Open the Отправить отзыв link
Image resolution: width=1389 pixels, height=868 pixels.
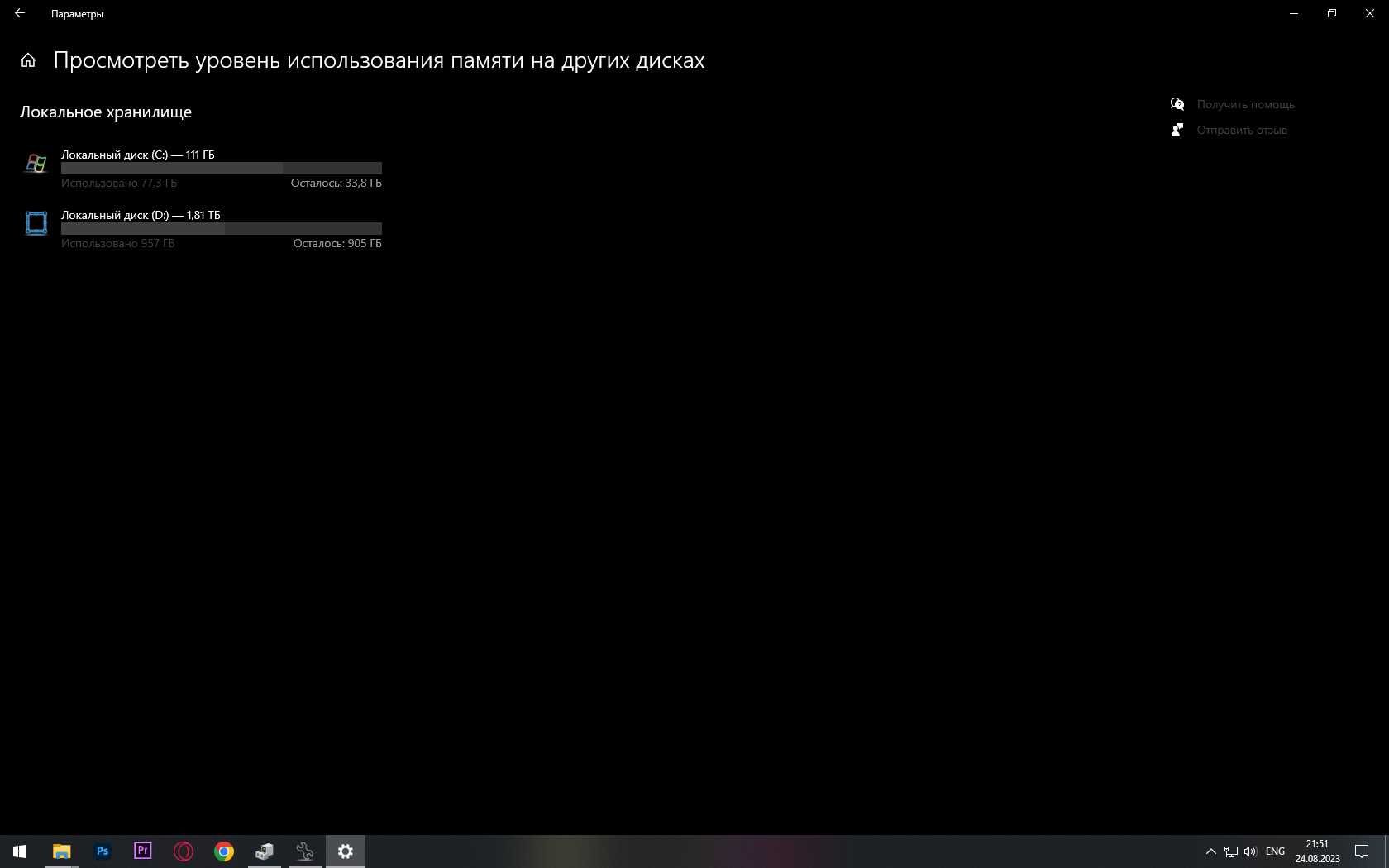point(1242,130)
